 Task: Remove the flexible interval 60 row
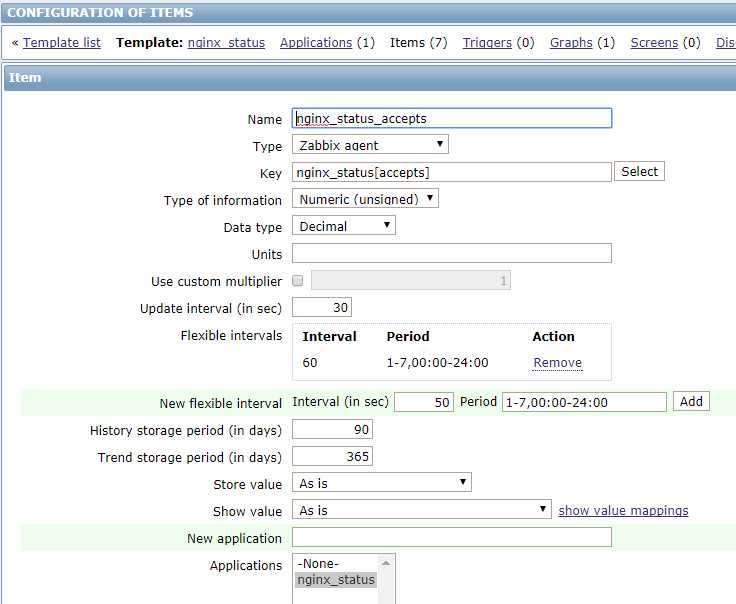point(558,362)
